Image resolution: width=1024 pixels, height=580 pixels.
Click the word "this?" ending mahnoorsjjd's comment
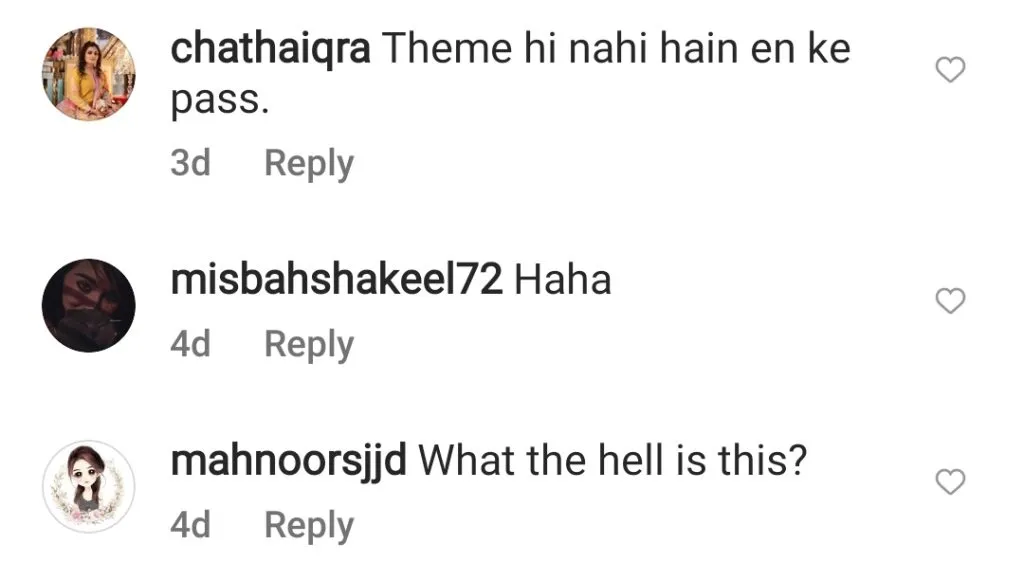tap(763, 460)
